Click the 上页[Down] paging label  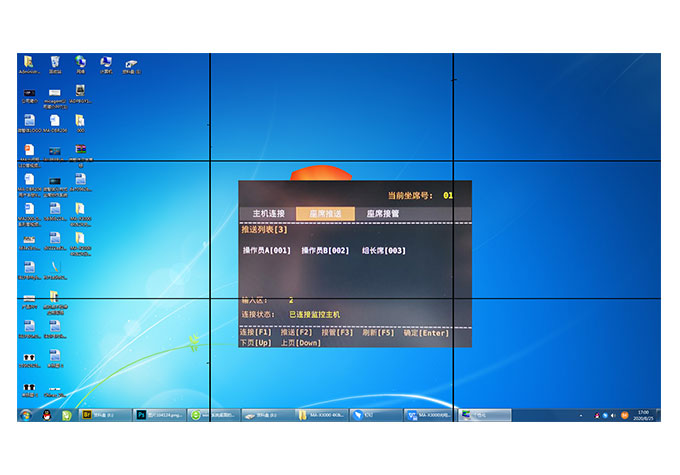tap(301, 342)
